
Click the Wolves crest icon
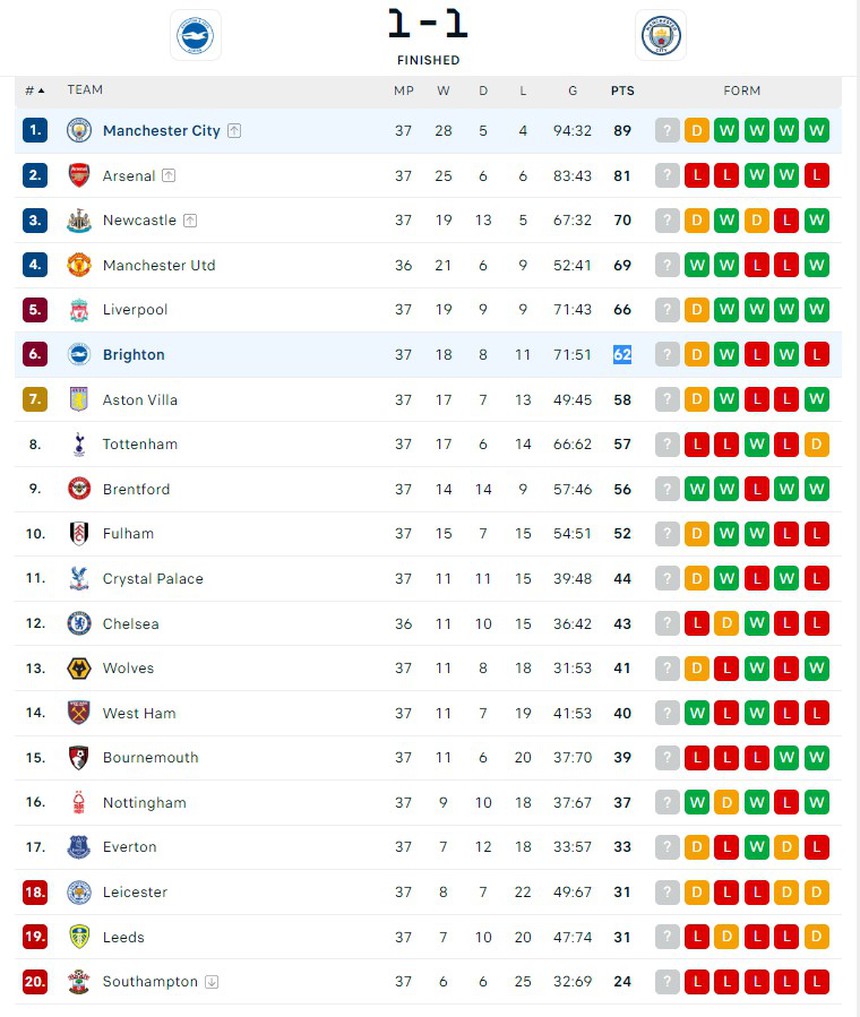click(x=79, y=668)
